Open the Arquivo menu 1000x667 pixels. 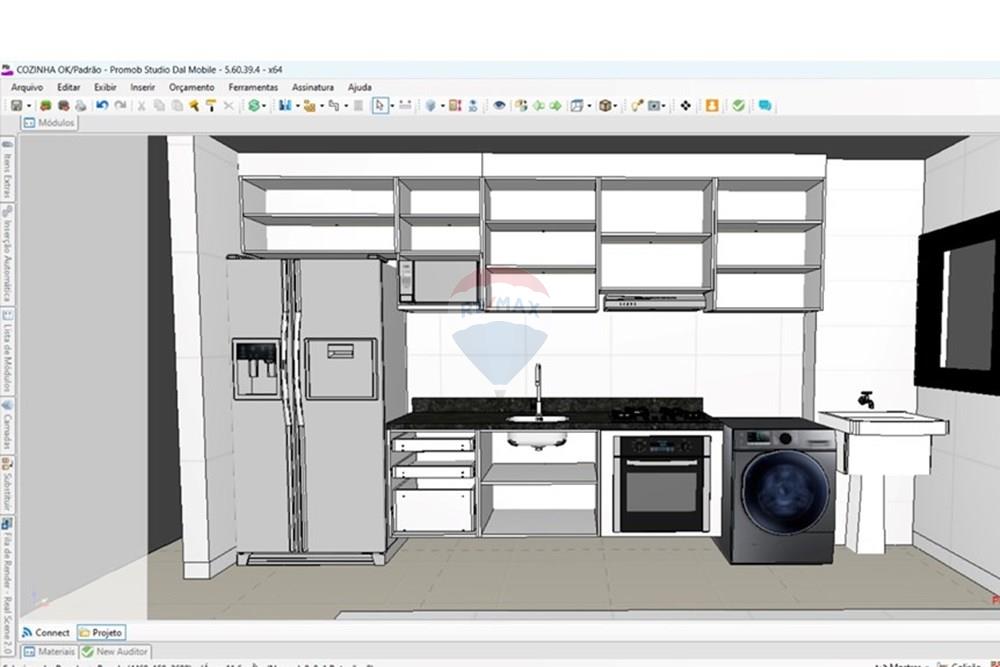coord(27,87)
